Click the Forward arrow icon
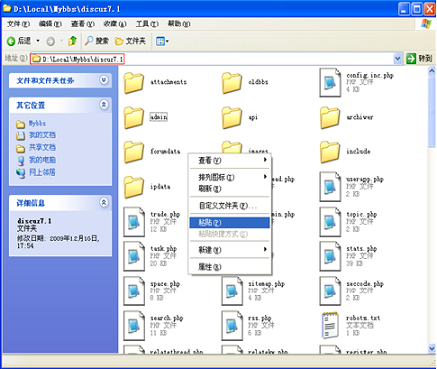Viewport: 437px width, 369px height. [50, 41]
